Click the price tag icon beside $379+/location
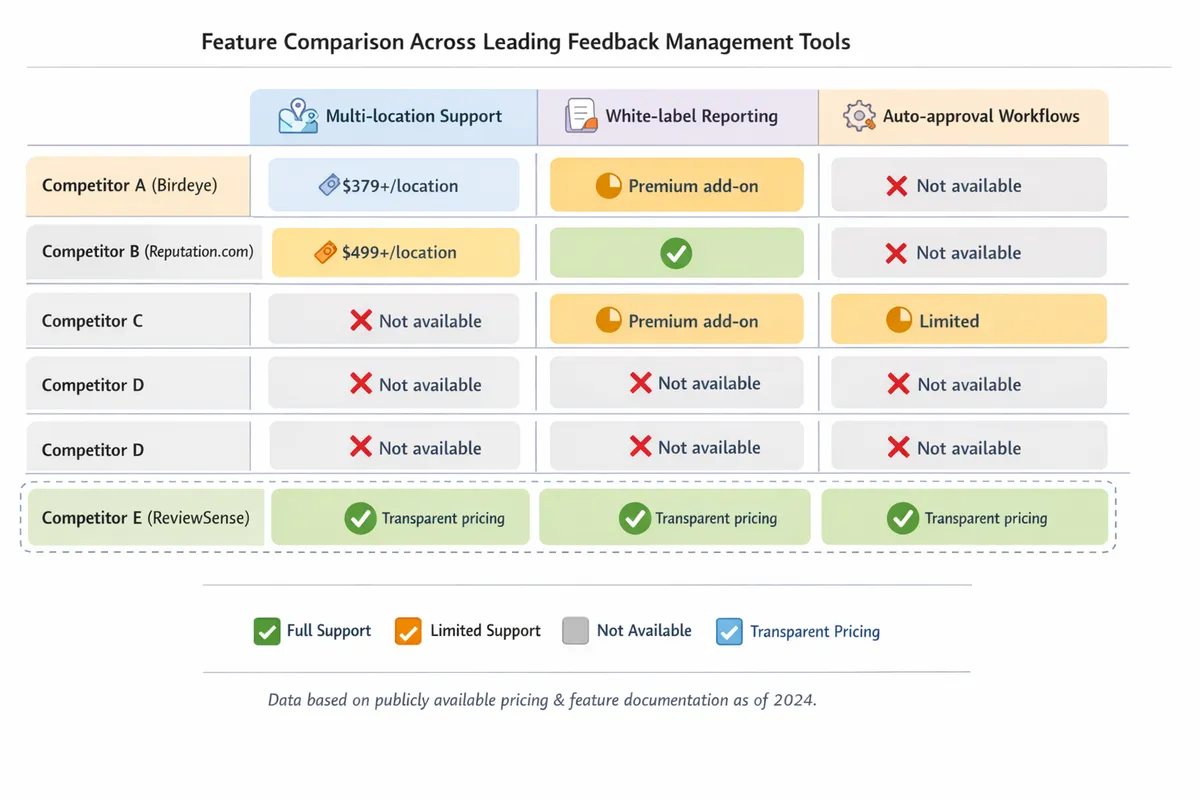Screen dimensions: 1200x800 click(x=329, y=185)
